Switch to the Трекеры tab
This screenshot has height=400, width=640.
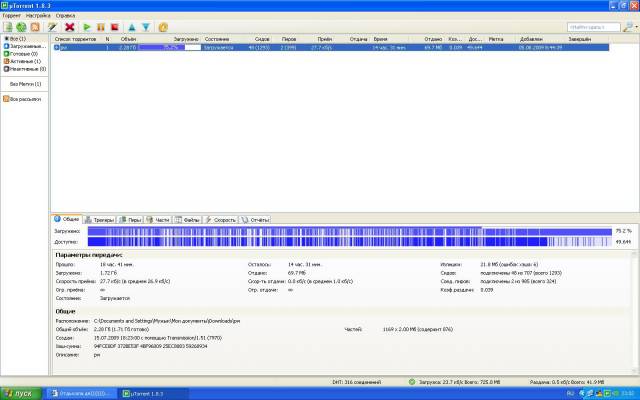pos(99,220)
